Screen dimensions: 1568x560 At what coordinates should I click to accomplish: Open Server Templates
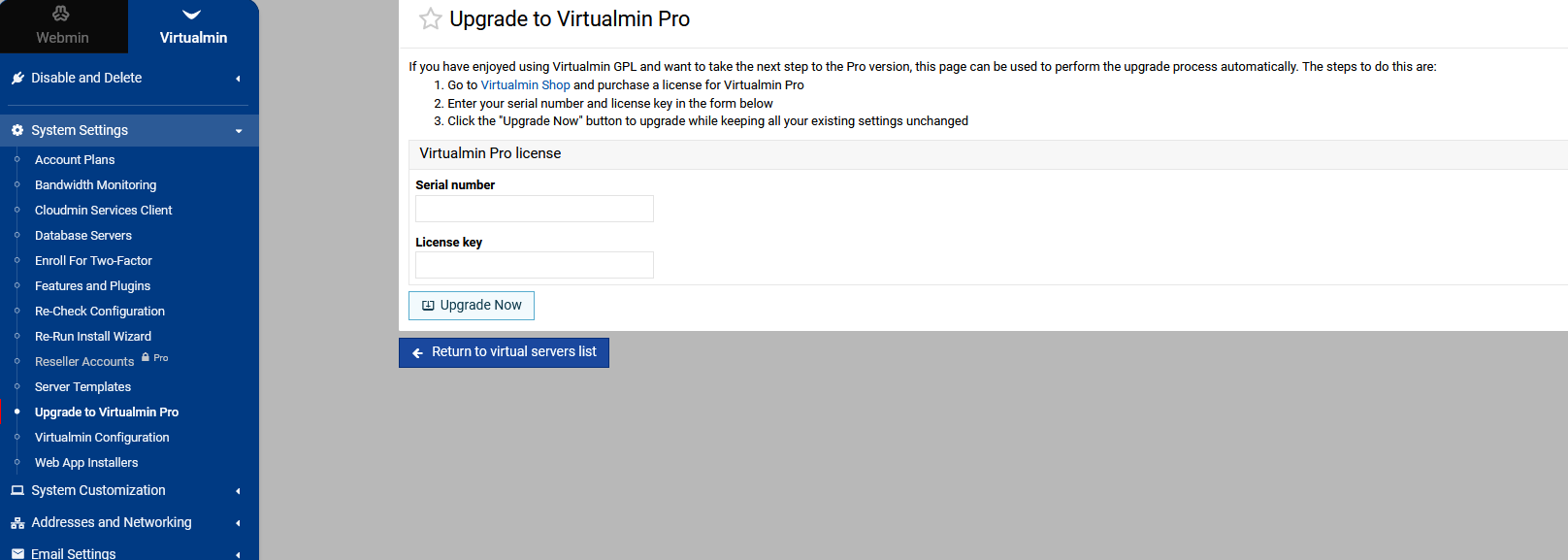[82, 386]
